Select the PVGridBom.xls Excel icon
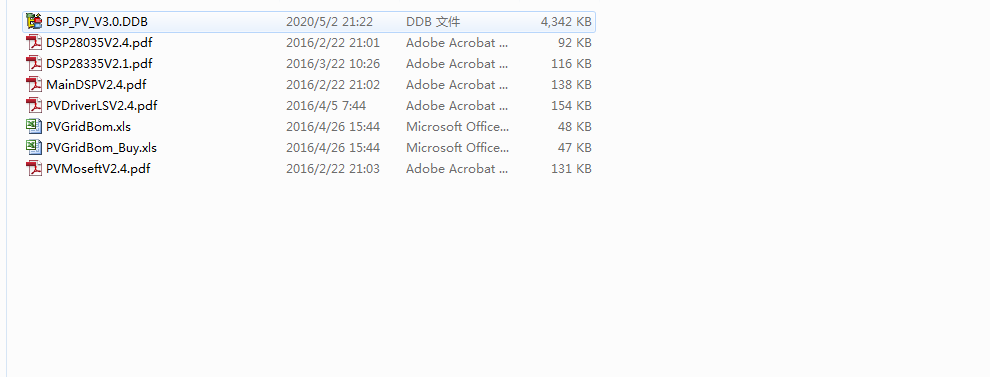990x377 pixels. click(34, 126)
